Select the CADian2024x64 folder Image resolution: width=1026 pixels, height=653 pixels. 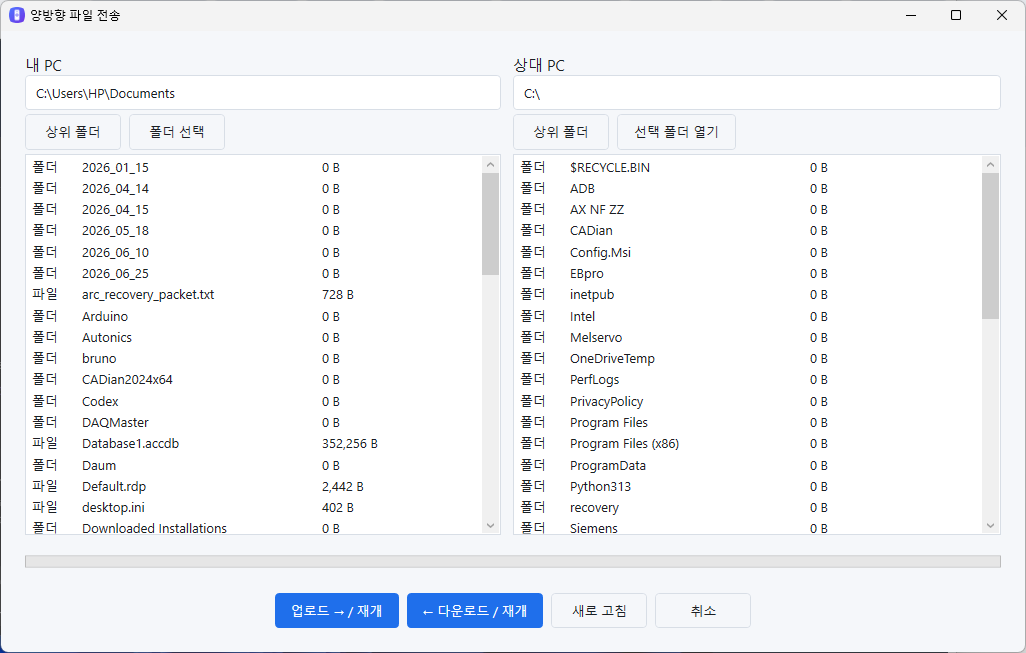(253, 379)
